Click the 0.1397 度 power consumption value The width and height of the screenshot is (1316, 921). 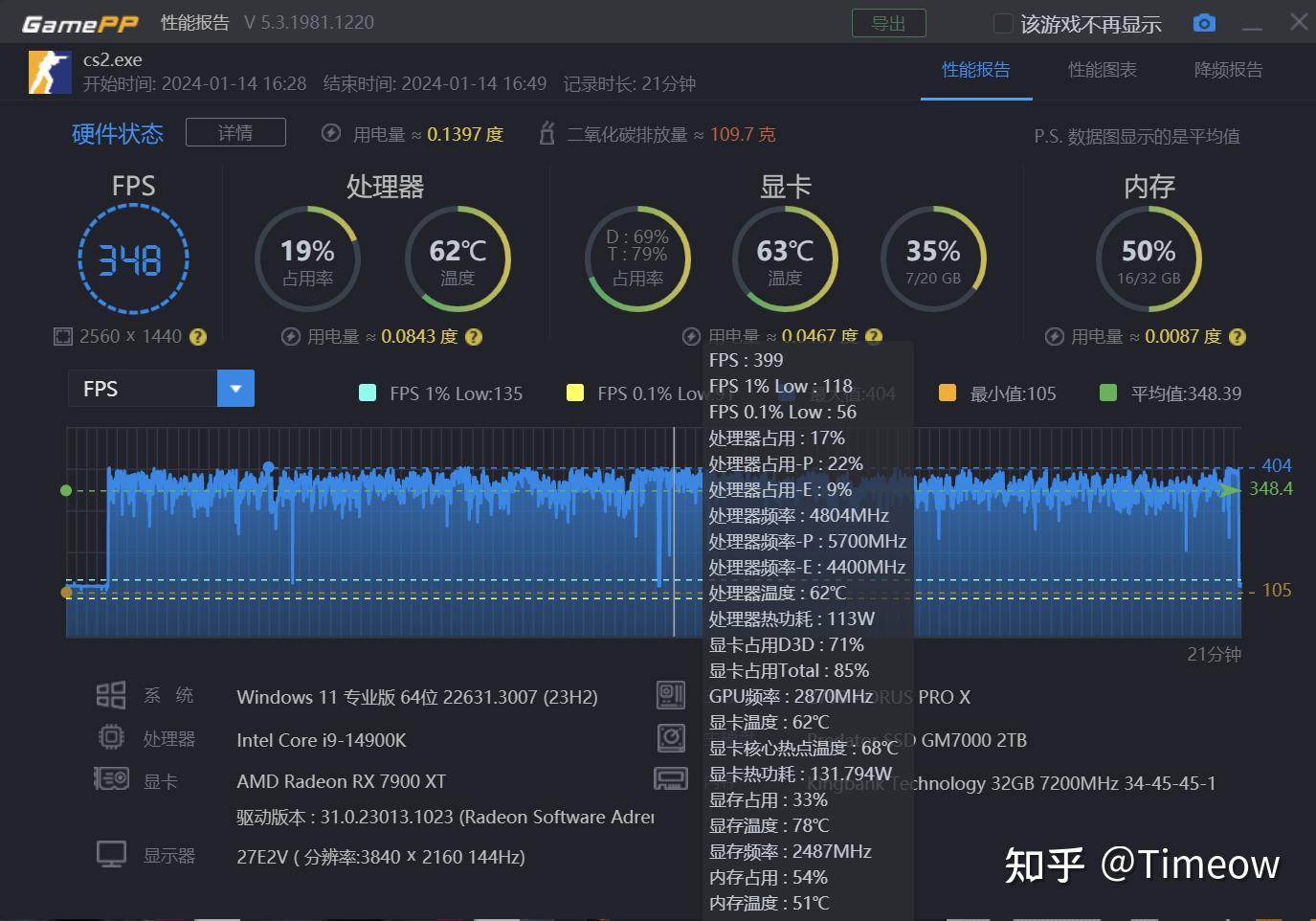[465, 134]
